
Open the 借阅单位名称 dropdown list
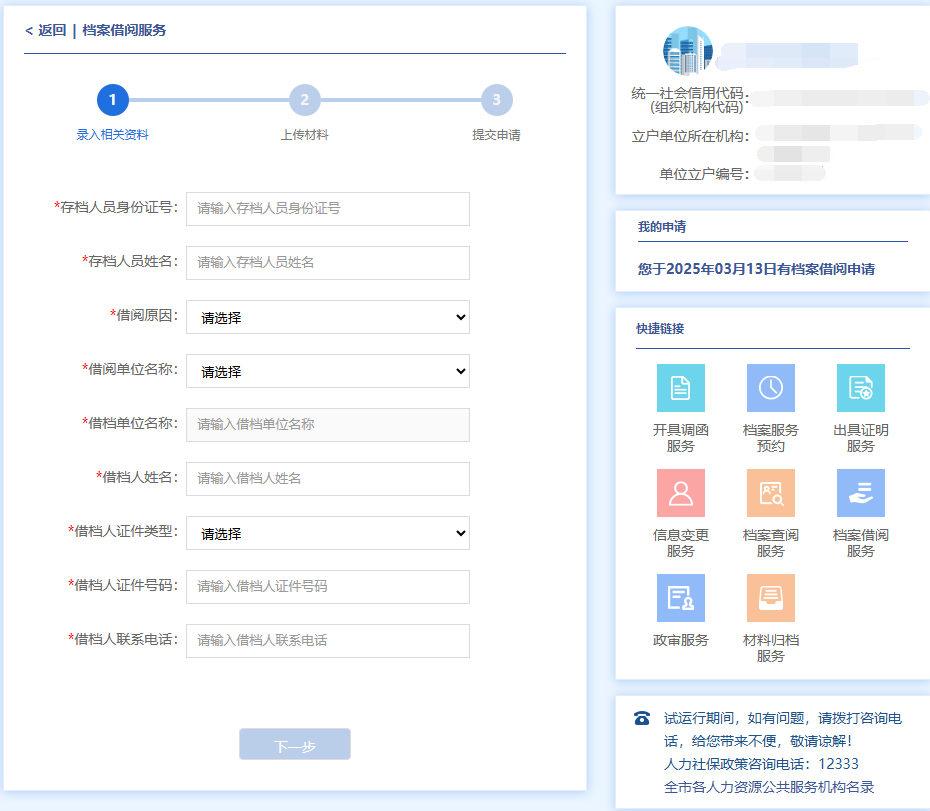[x=328, y=371]
